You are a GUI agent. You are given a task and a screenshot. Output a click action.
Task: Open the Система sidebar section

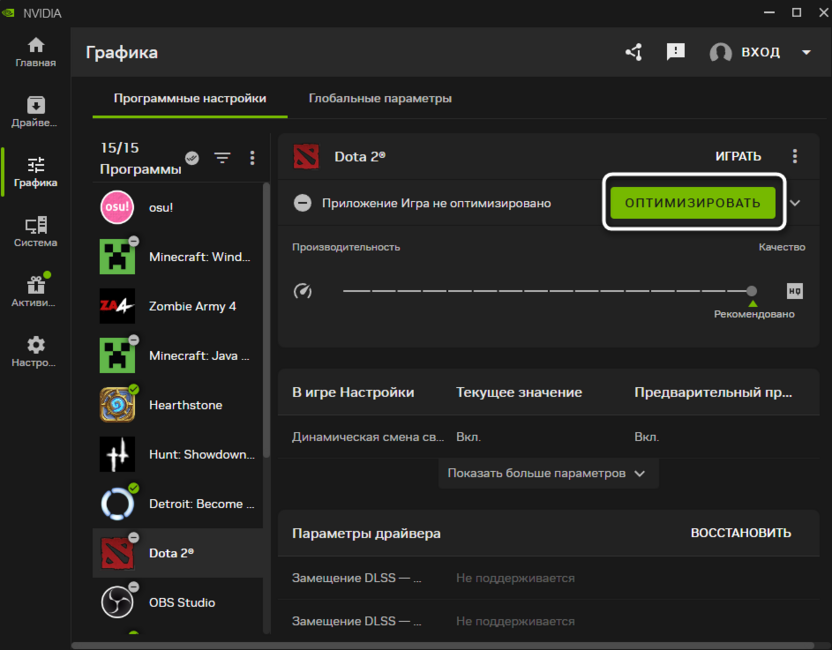(36, 232)
